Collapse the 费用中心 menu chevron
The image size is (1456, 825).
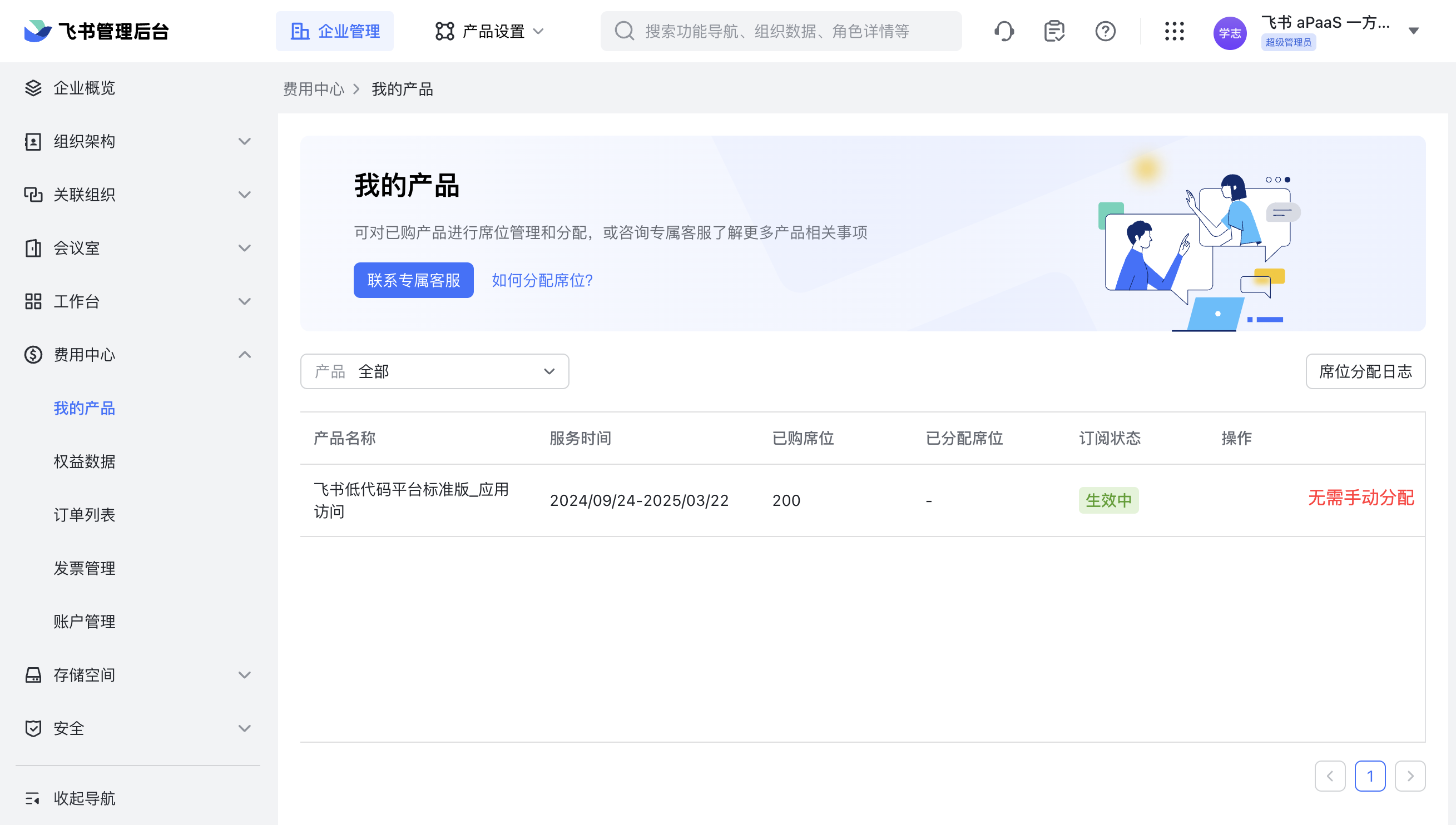[244, 355]
